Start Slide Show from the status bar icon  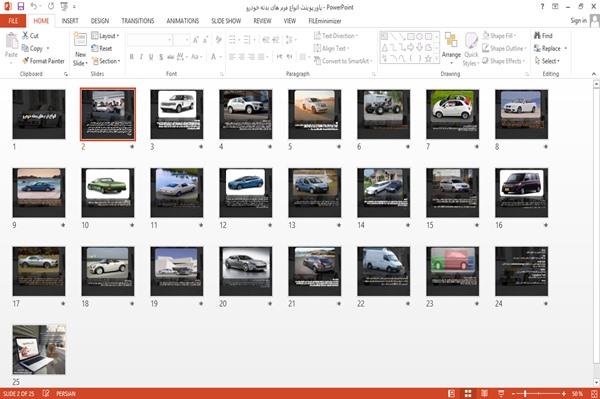501,394
